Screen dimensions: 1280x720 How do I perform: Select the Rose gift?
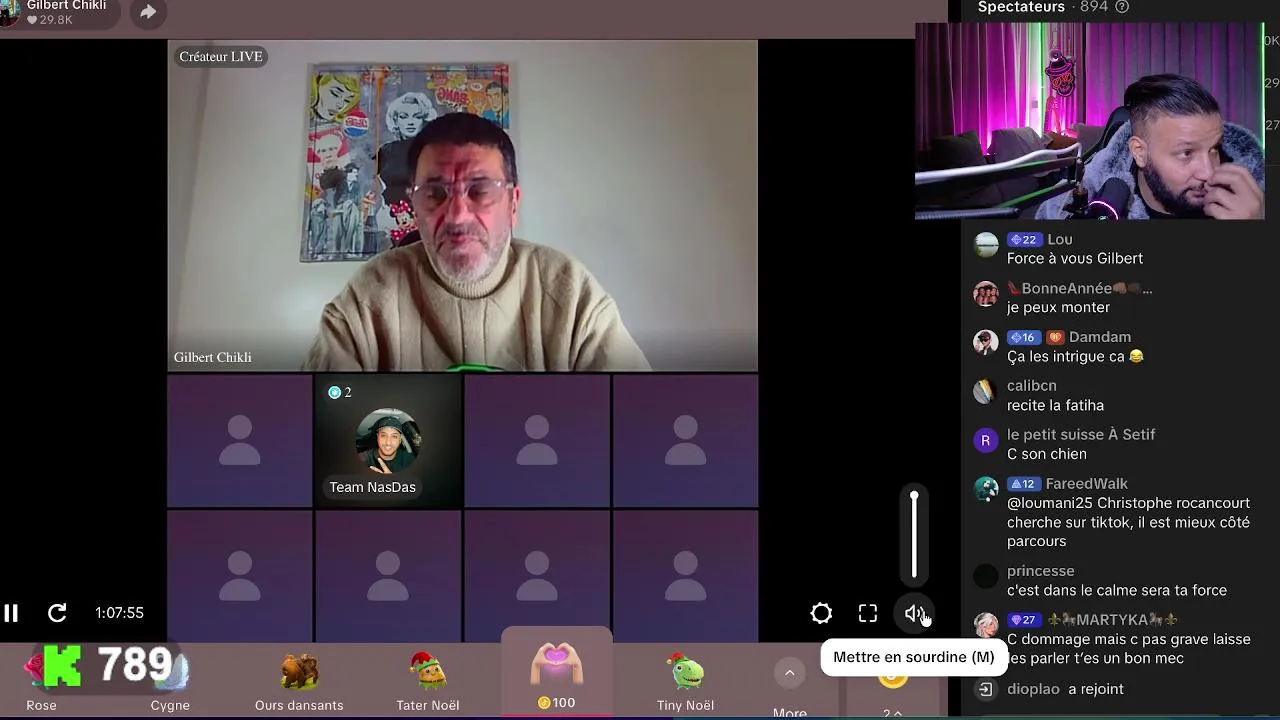point(41,680)
